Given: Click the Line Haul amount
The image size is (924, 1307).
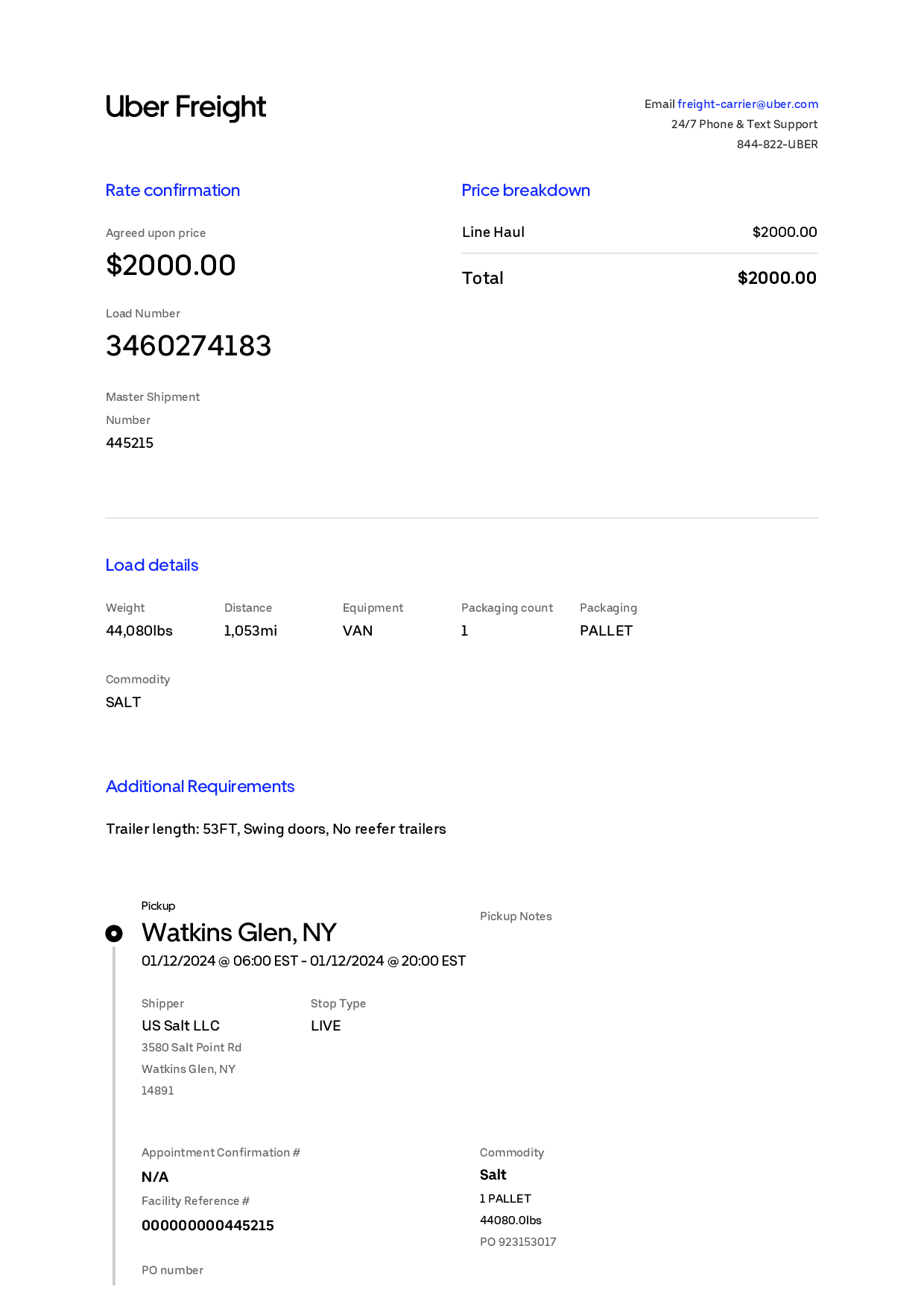Looking at the screenshot, I should (x=785, y=232).
